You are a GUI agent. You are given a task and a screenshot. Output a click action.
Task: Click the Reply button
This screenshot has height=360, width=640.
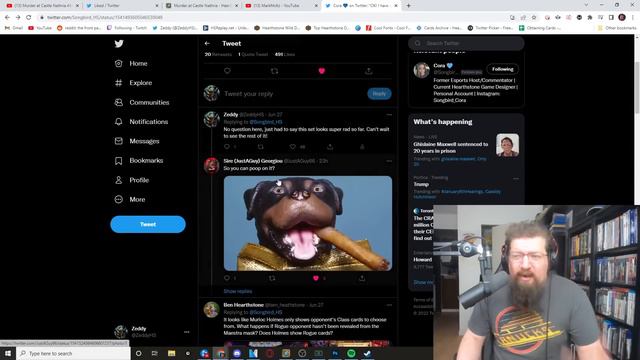[379, 94]
